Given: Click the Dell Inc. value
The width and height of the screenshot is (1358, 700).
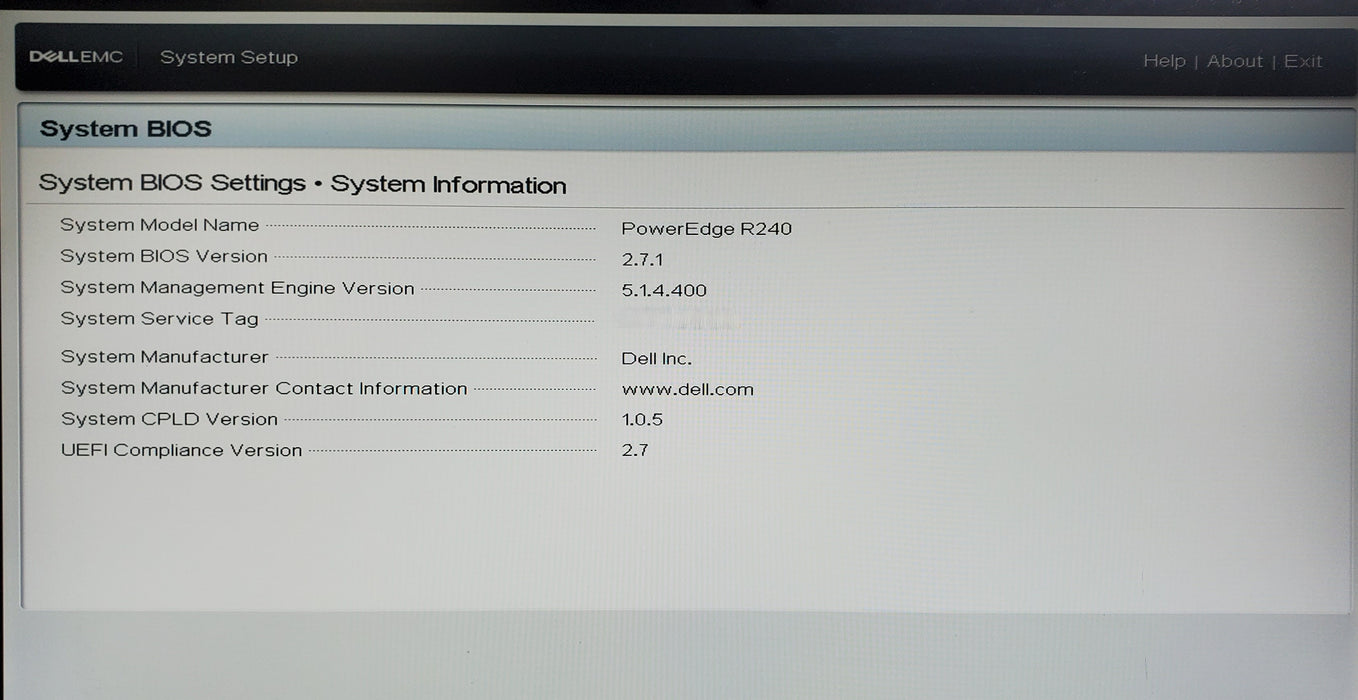Looking at the screenshot, I should coord(656,358).
